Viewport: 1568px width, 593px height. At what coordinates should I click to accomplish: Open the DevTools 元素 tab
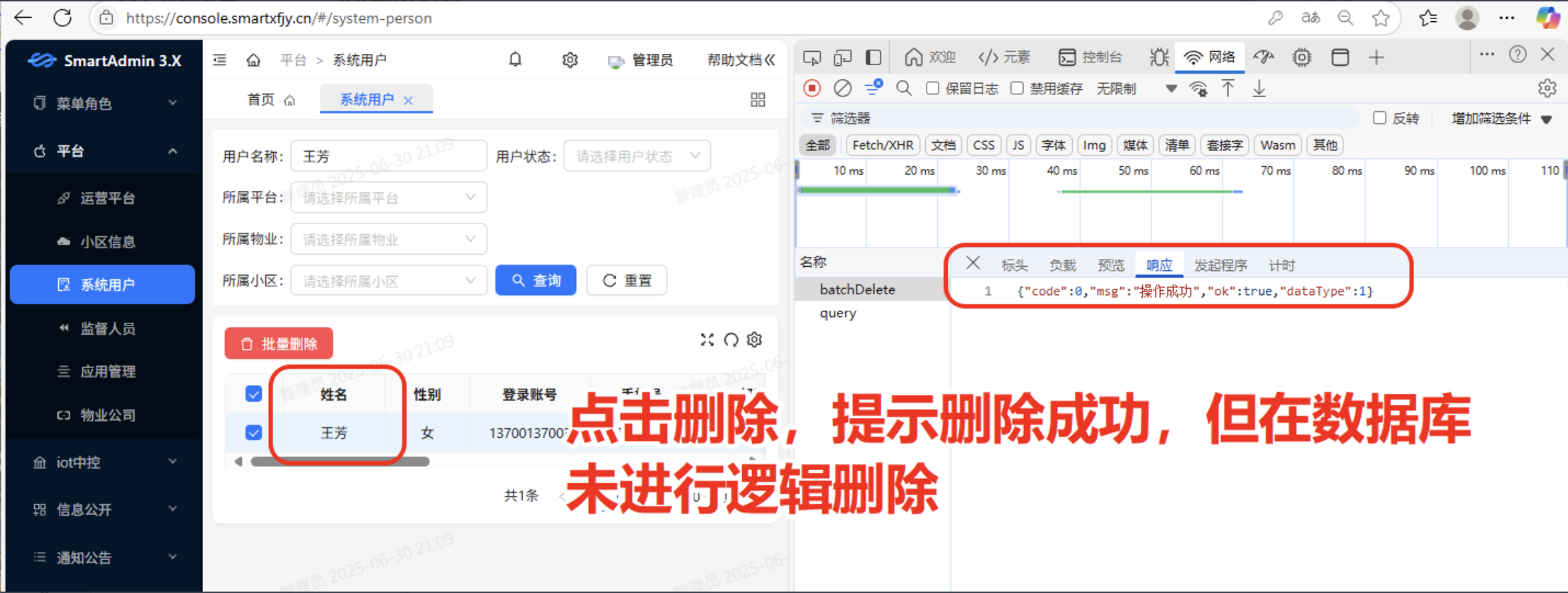click(1004, 57)
